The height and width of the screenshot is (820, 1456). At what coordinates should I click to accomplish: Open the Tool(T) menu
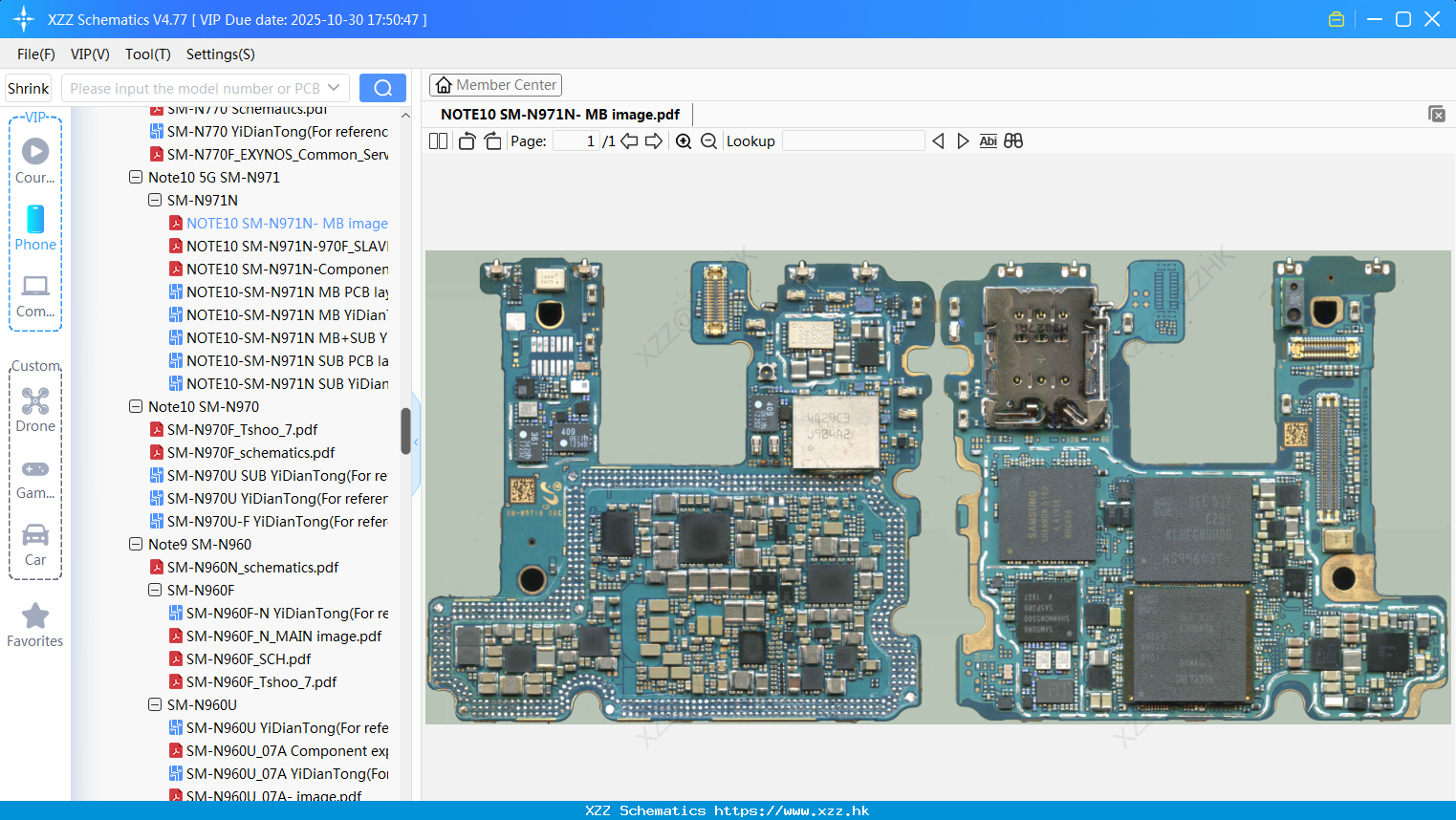pos(148,54)
